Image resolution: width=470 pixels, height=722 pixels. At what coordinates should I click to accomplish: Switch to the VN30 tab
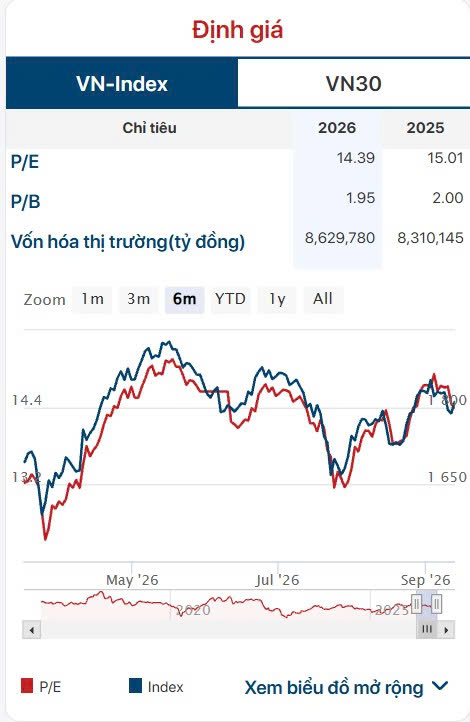[x=354, y=83]
